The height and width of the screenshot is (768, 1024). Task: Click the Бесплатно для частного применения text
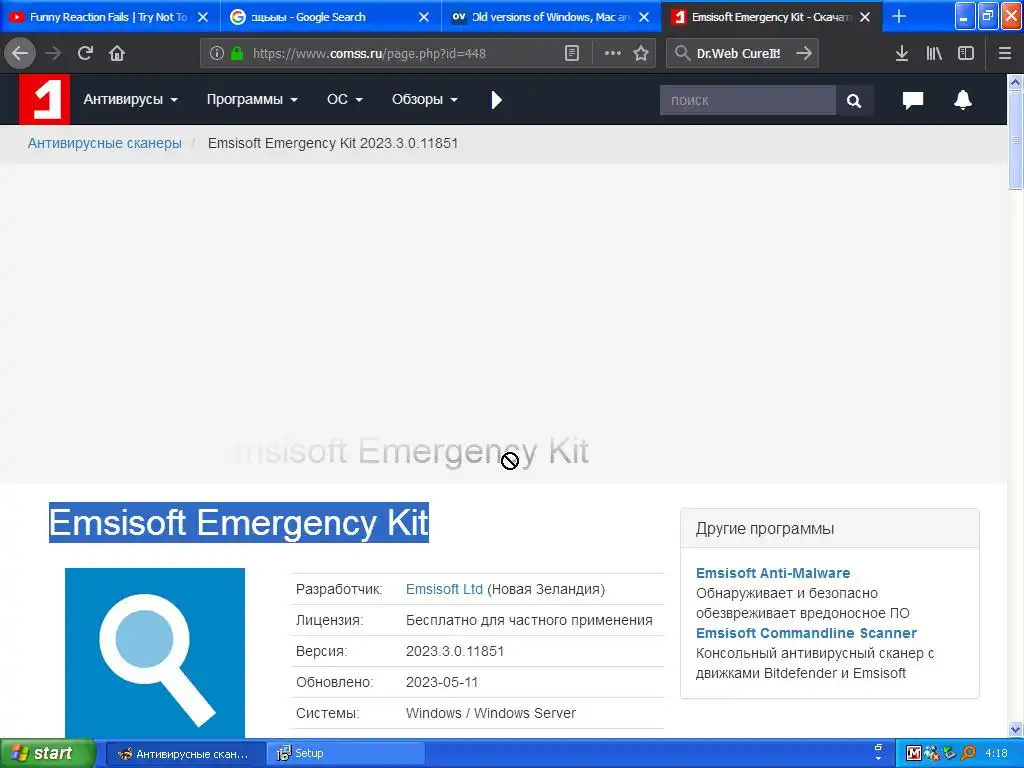coord(529,620)
